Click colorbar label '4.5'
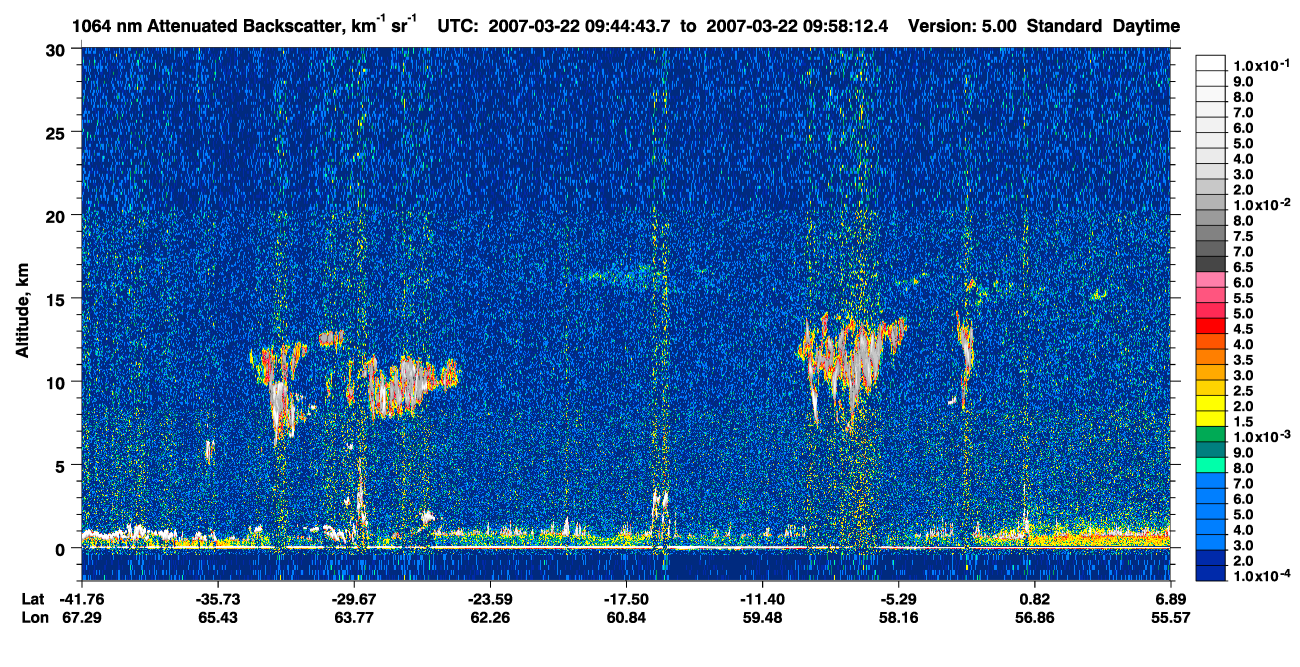 pos(1243,328)
